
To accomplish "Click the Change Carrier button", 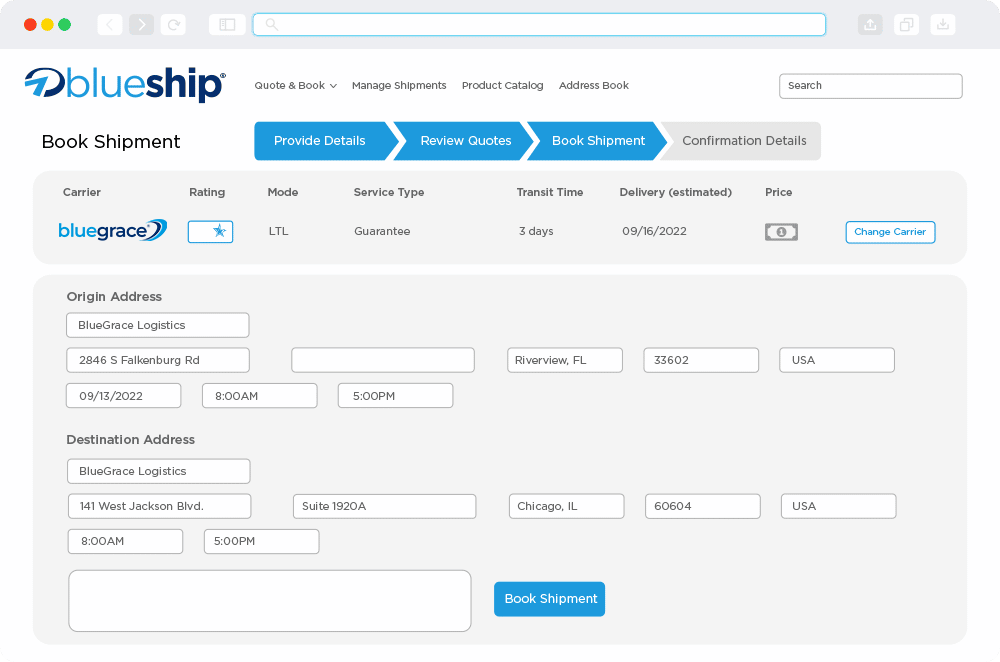I will (890, 232).
